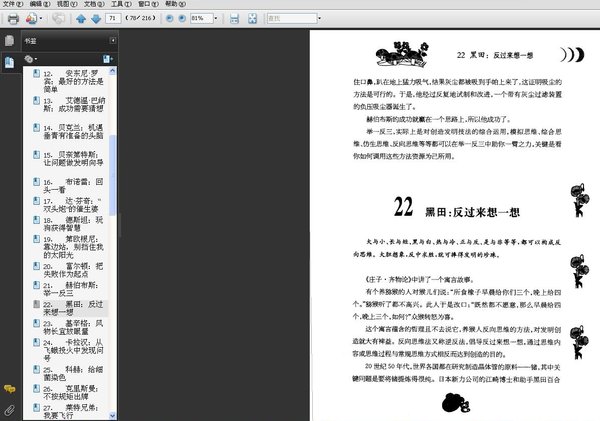Image resolution: width=600 pixels, height=421 pixels.
Task: Show the Pages thumbnails panel
Action: pyautogui.click(x=9, y=40)
